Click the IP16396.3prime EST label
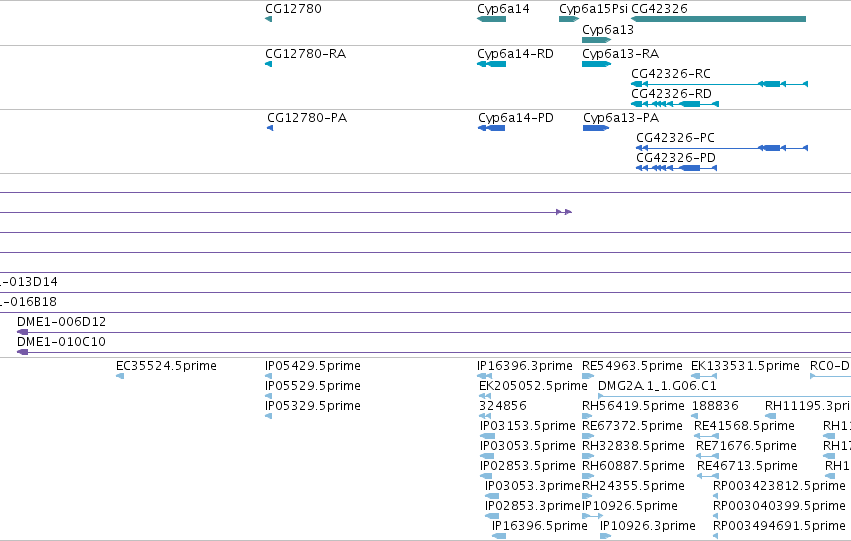The image size is (851, 541). point(525,366)
